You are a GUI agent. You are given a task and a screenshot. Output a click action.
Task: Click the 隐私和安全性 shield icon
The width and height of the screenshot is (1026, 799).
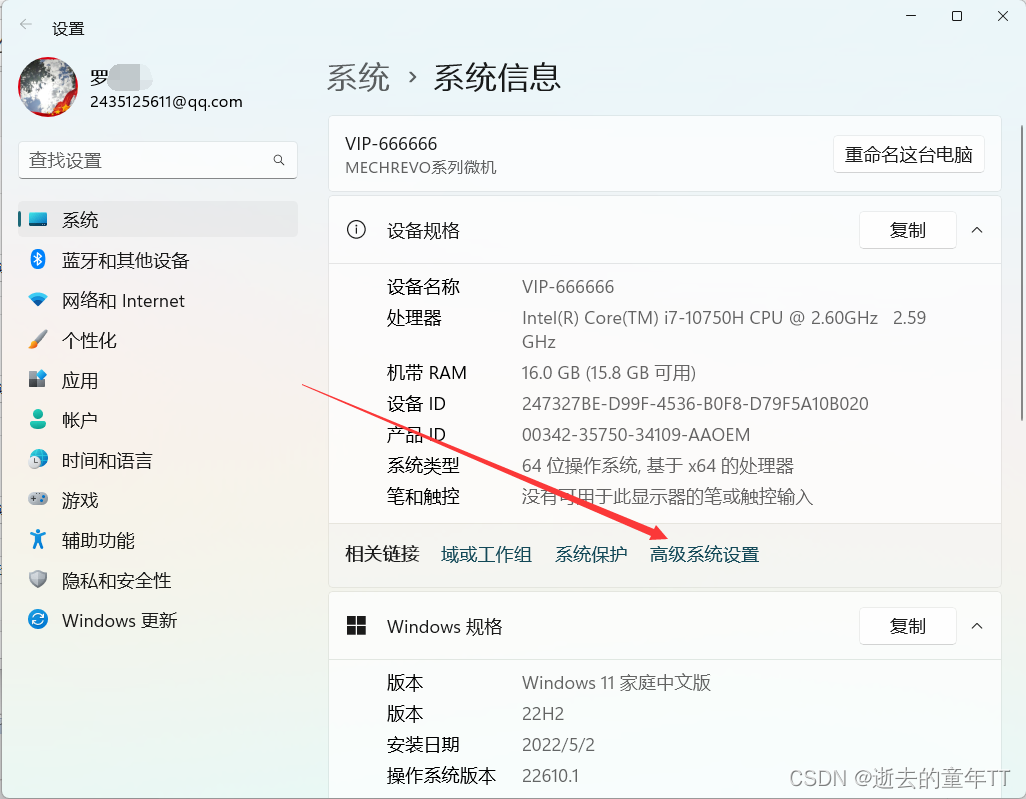pyautogui.click(x=38, y=579)
